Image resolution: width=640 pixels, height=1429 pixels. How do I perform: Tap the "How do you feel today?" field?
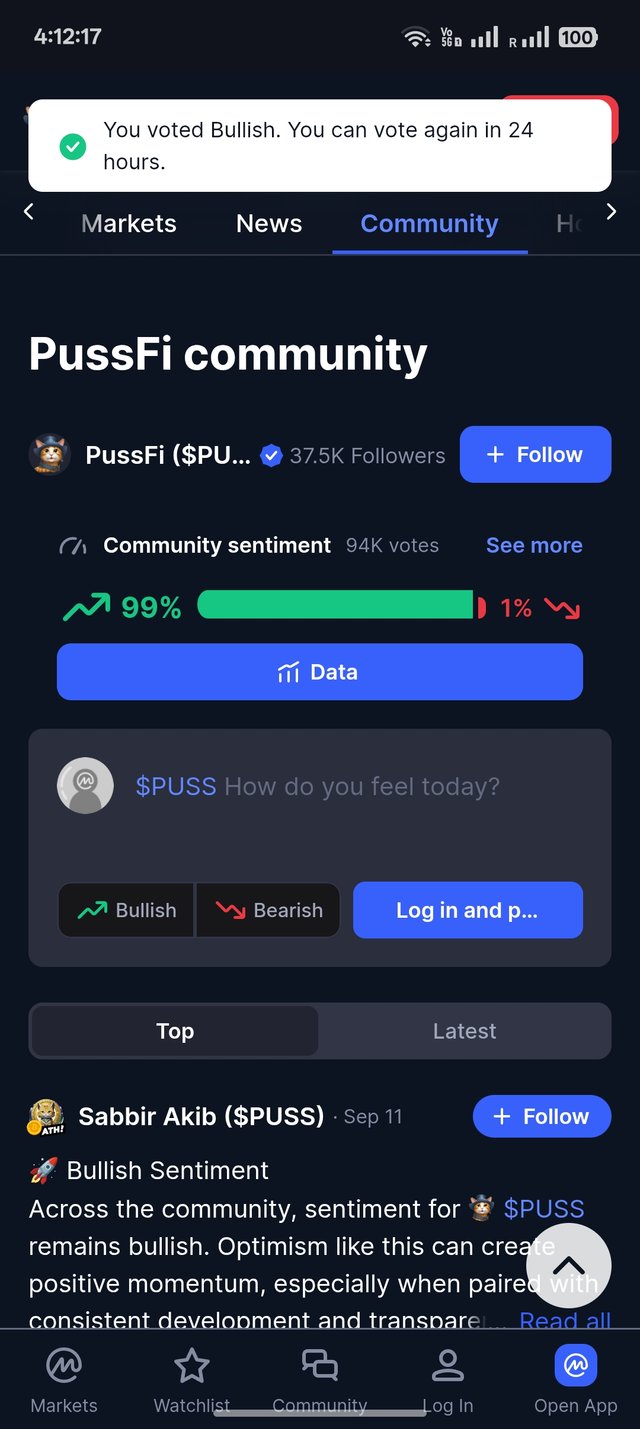click(x=360, y=787)
